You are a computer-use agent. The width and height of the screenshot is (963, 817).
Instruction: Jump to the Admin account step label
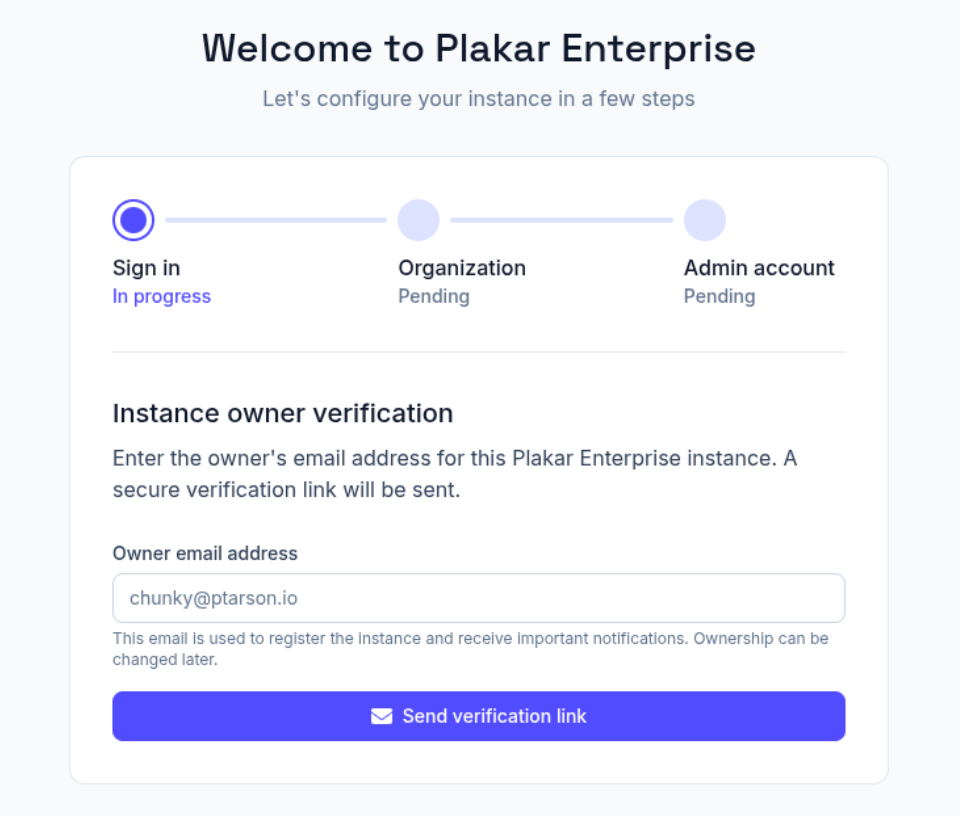758,268
